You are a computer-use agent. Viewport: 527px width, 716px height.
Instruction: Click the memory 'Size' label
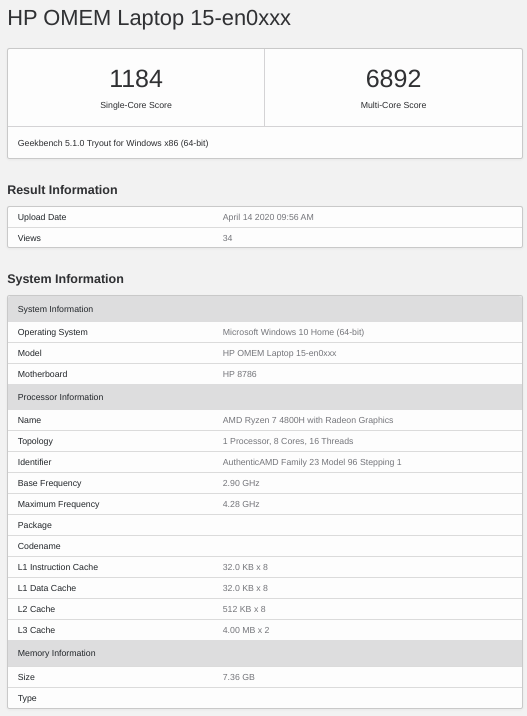pyautogui.click(x=26, y=677)
